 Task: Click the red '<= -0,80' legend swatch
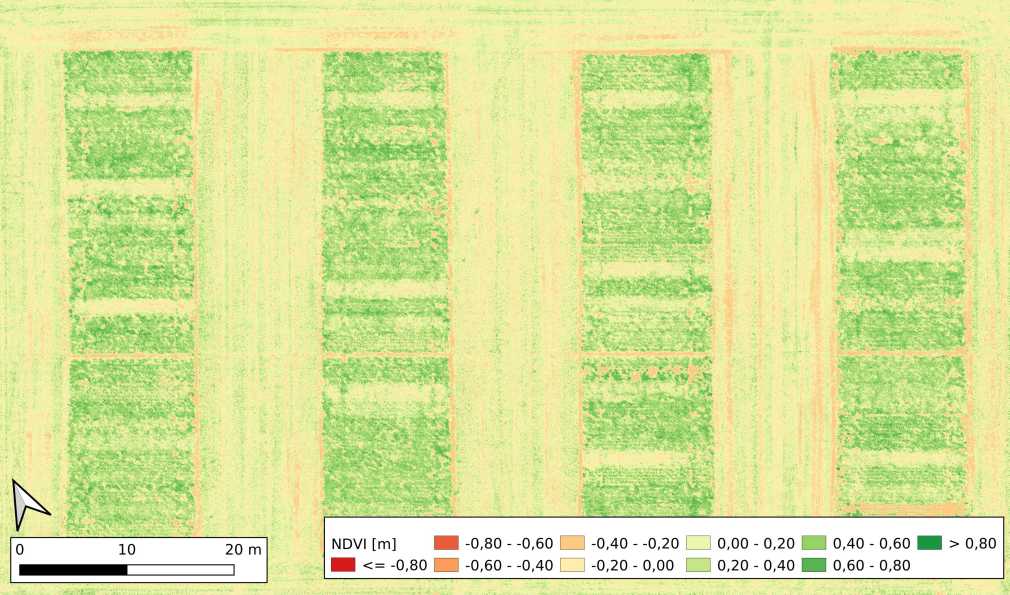(x=343, y=565)
